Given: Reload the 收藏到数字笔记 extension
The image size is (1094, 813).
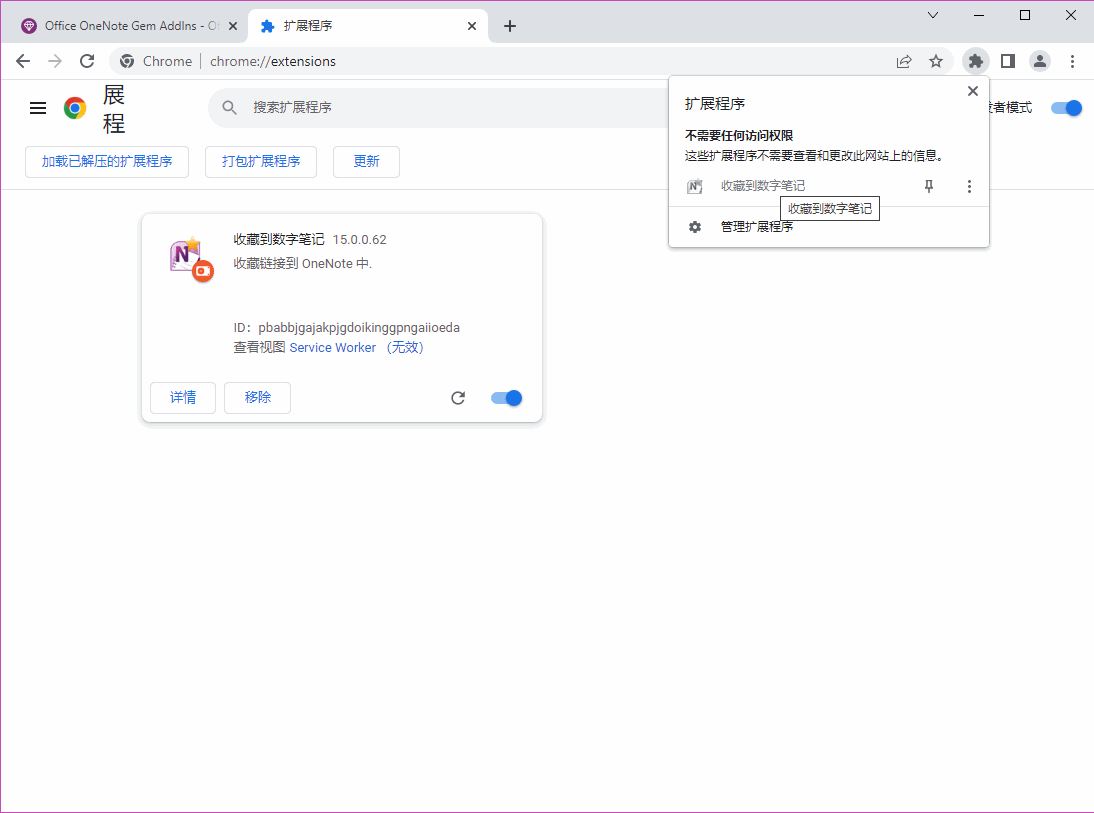Looking at the screenshot, I should click(x=458, y=398).
